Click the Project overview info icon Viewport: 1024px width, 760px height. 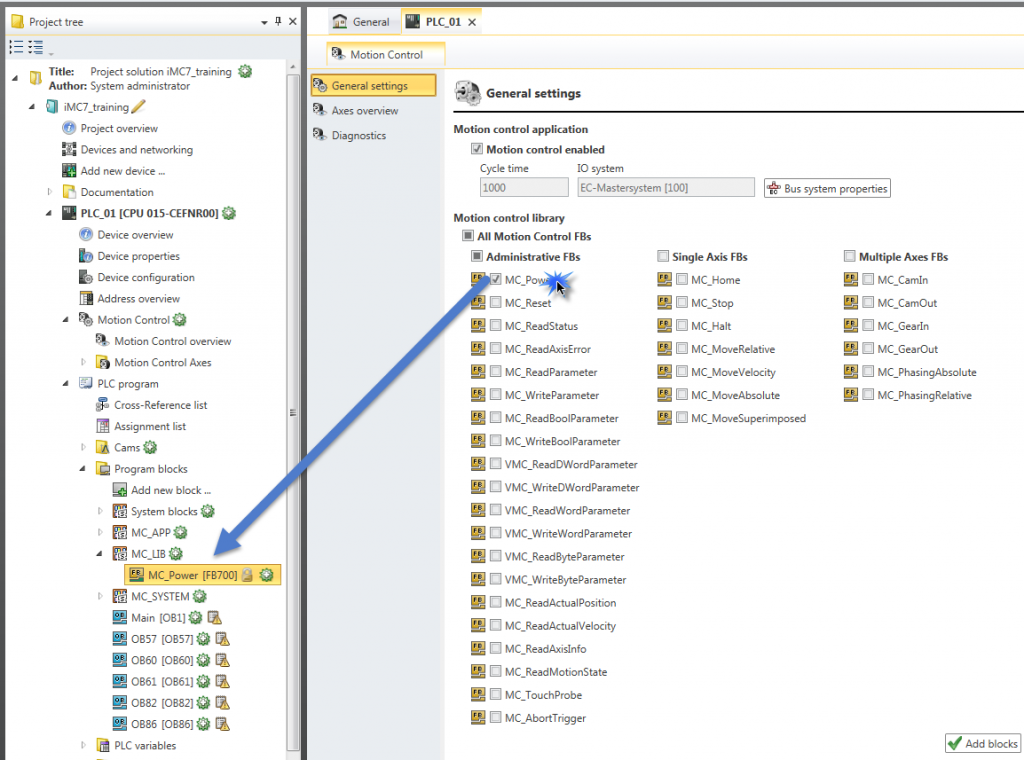(69, 129)
